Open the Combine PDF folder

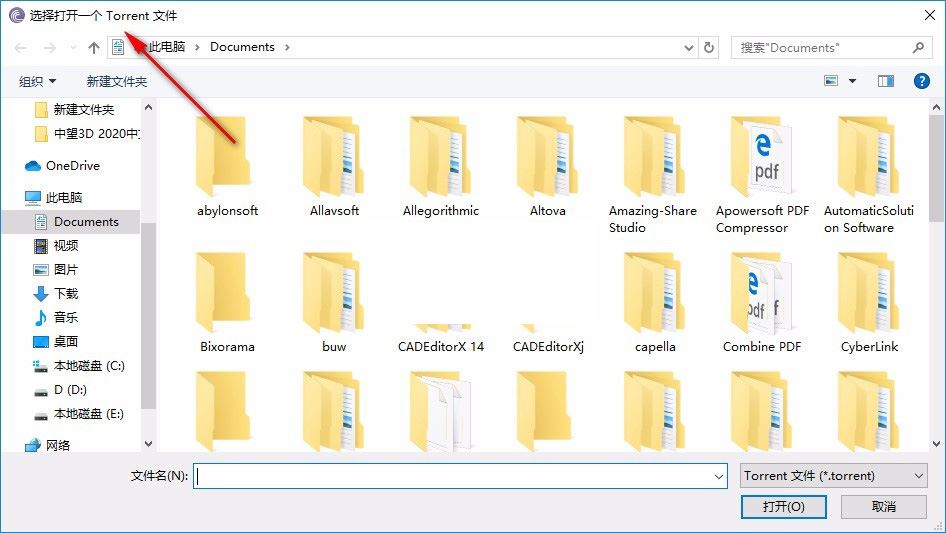pos(762,302)
